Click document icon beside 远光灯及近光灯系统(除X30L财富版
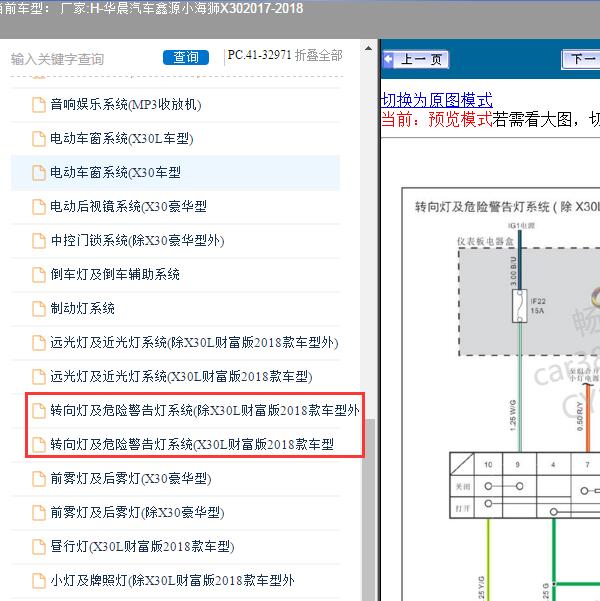600x601 pixels. [x=39, y=343]
